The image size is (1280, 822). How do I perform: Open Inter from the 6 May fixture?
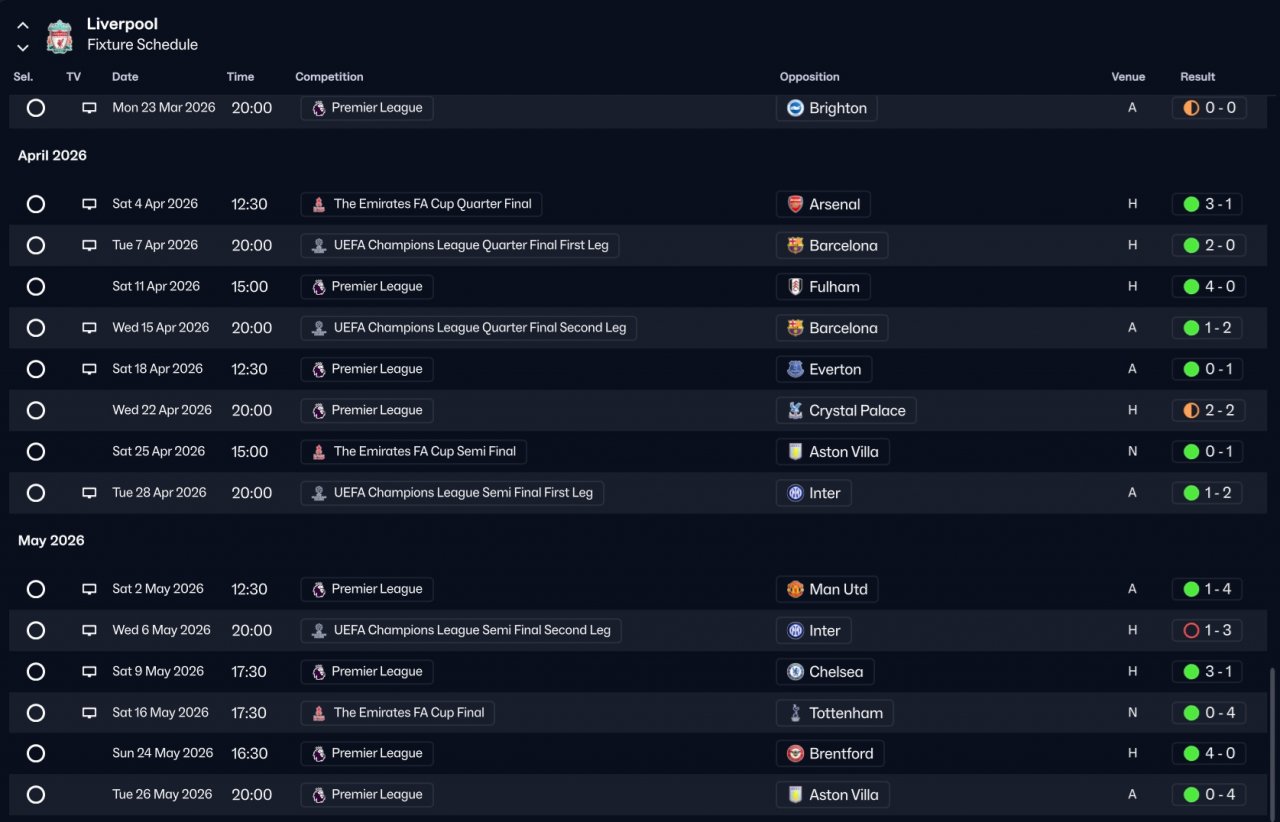click(x=814, y=631)
